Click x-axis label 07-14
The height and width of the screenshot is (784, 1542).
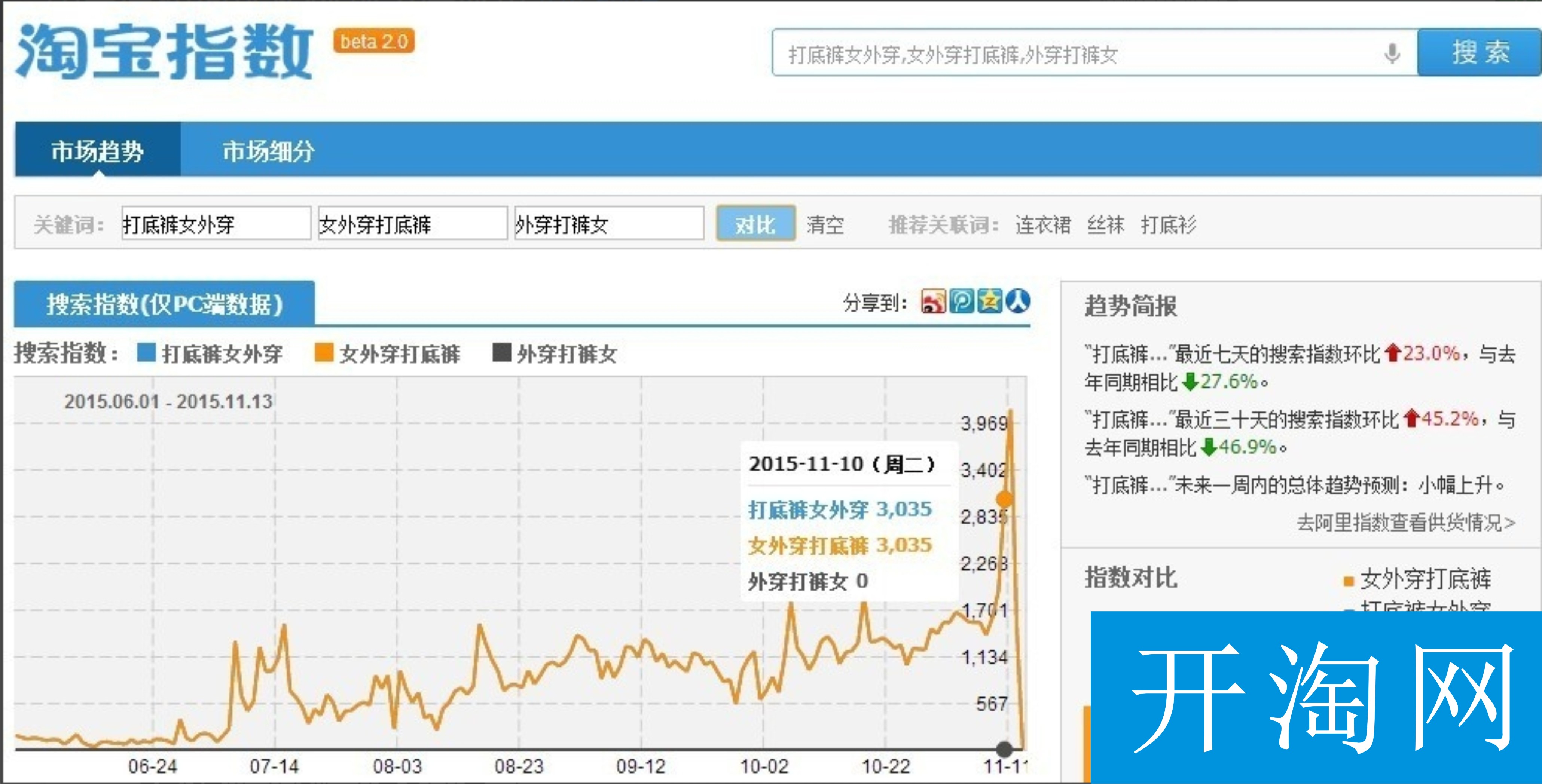pos(274,766)
